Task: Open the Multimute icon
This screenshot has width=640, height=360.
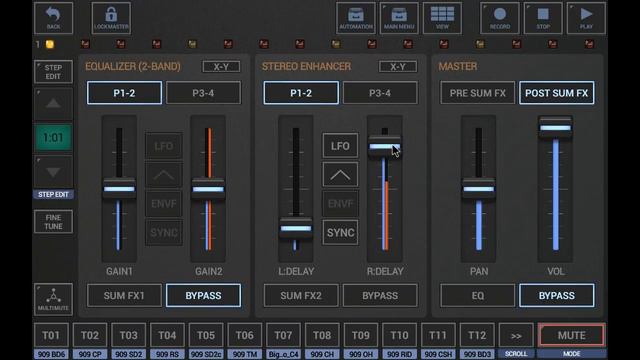Action: (x=53, y=299)
